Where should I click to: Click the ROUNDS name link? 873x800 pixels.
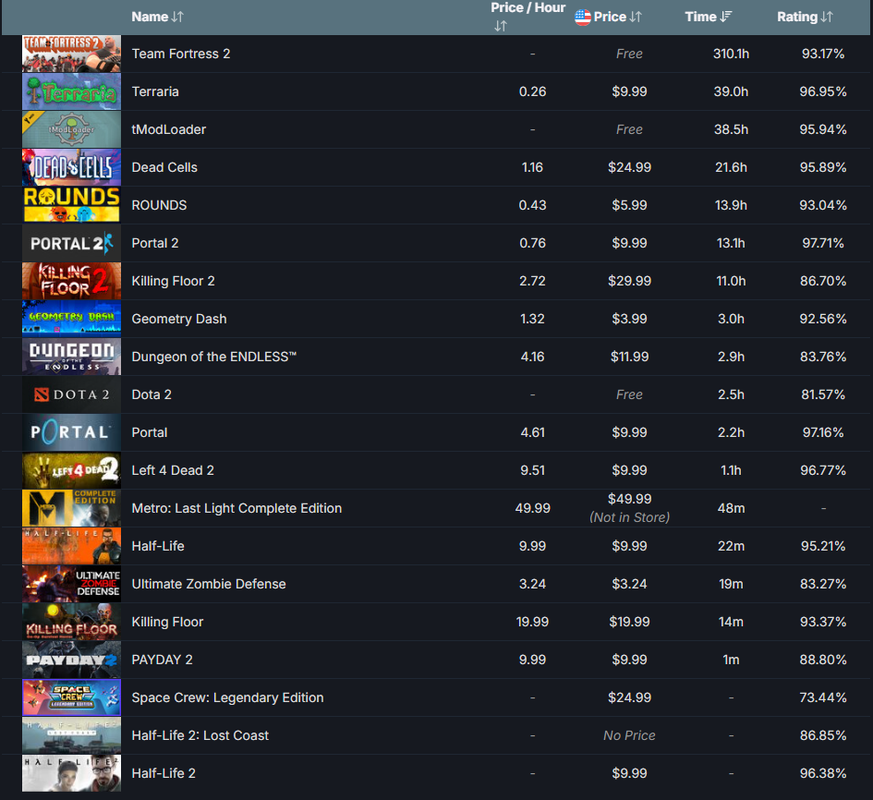[159, 205]
